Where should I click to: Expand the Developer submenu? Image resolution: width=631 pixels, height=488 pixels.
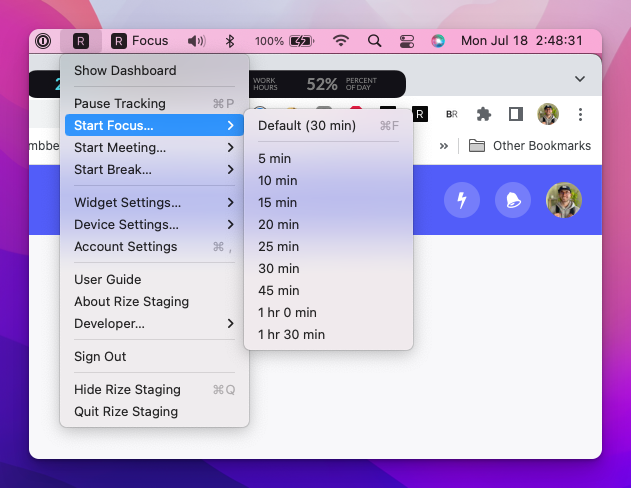[154, 323]
